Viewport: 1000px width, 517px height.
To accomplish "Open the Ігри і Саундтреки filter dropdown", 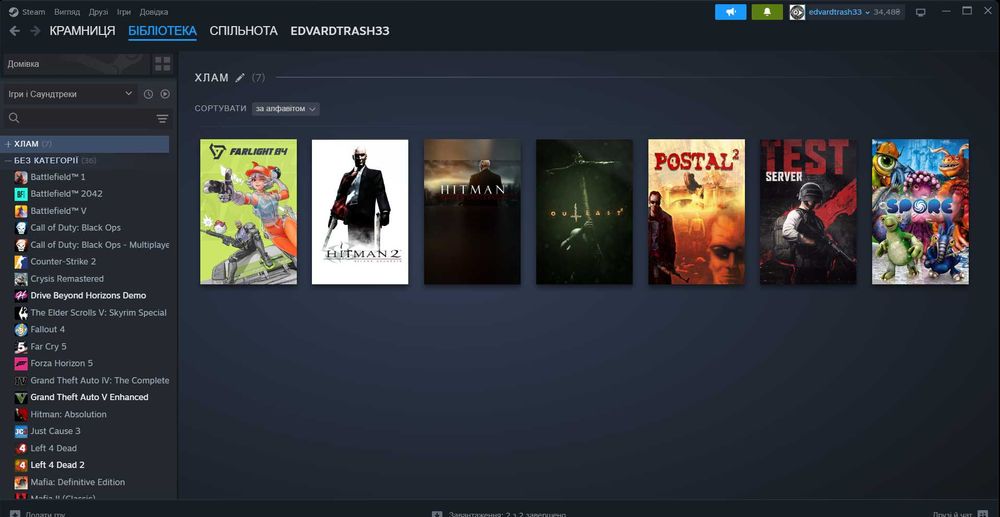I will [70, 94].
